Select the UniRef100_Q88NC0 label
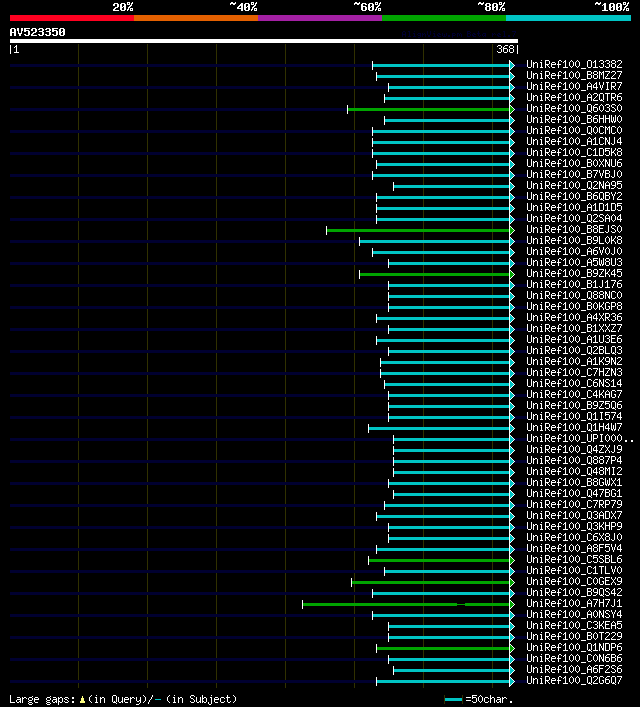The image size is (640, 707). point(574,295)
